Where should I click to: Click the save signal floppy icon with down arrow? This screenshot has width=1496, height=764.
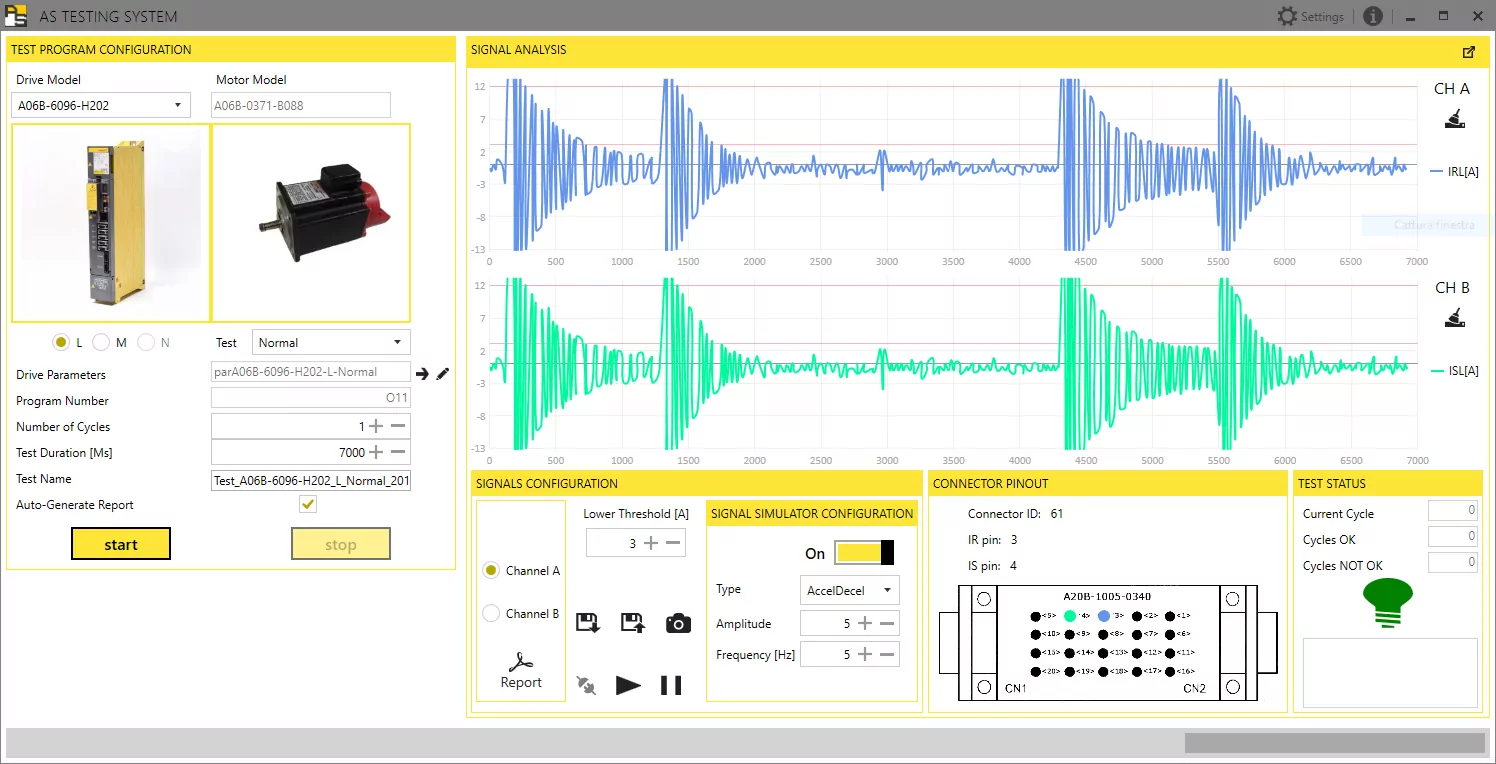[x=588, y=624]
